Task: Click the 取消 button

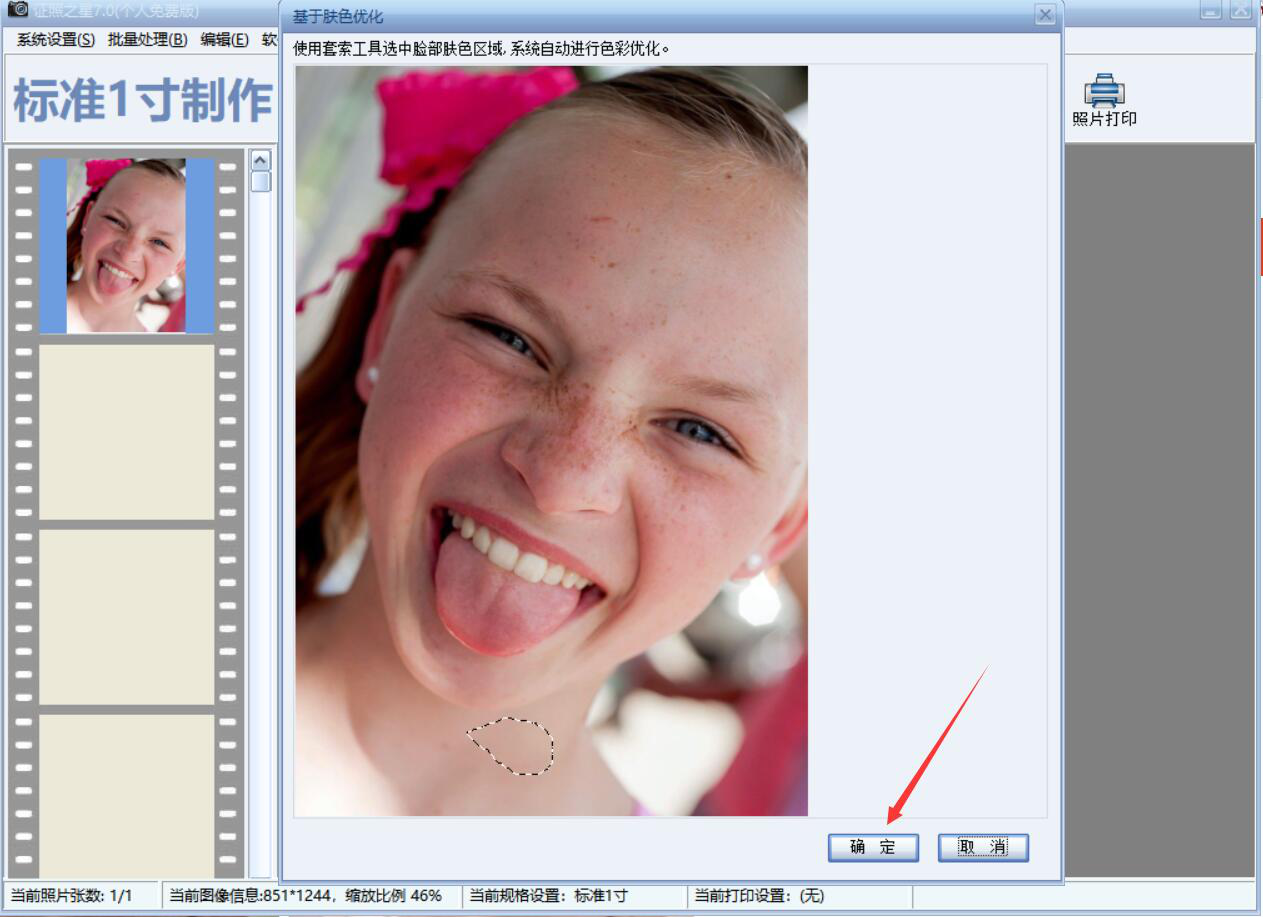Action: pyautogui.click(x=983, y=848)
